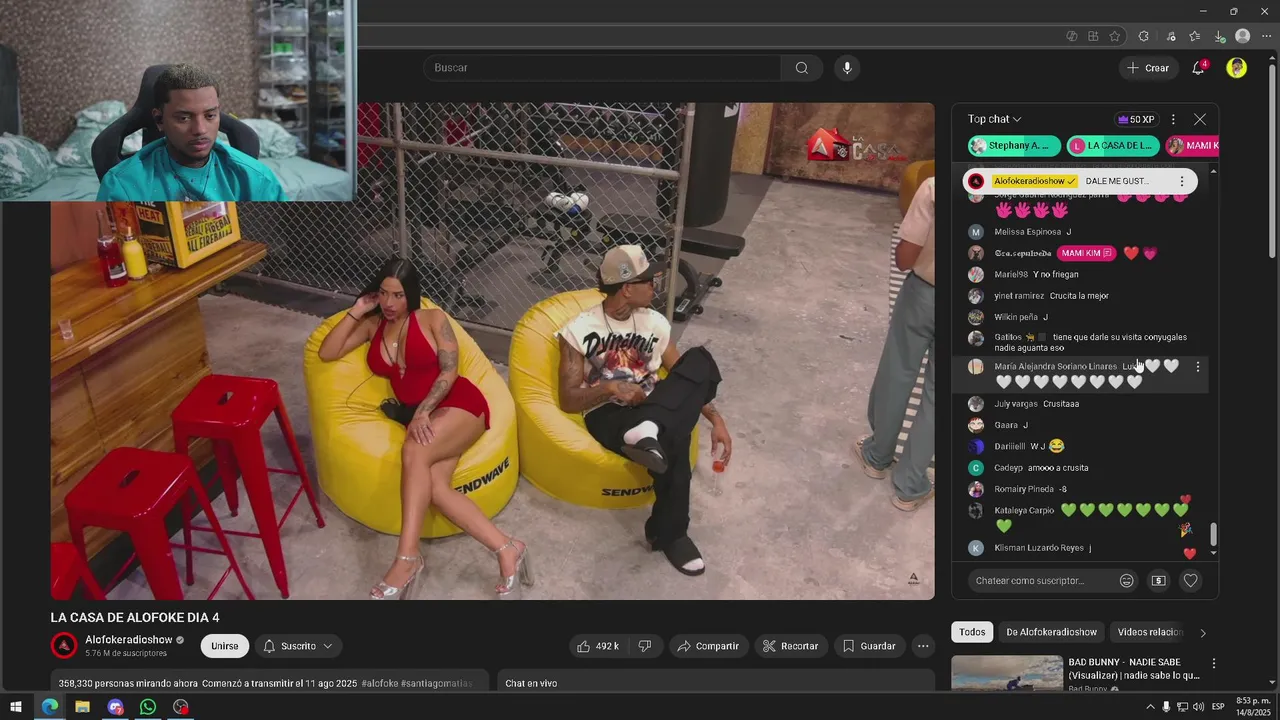Image resolution: width=1280 pixels, height=720 pixels.
Task: Open Stephany A. super chat chip
Action: tap(1014, 146)
